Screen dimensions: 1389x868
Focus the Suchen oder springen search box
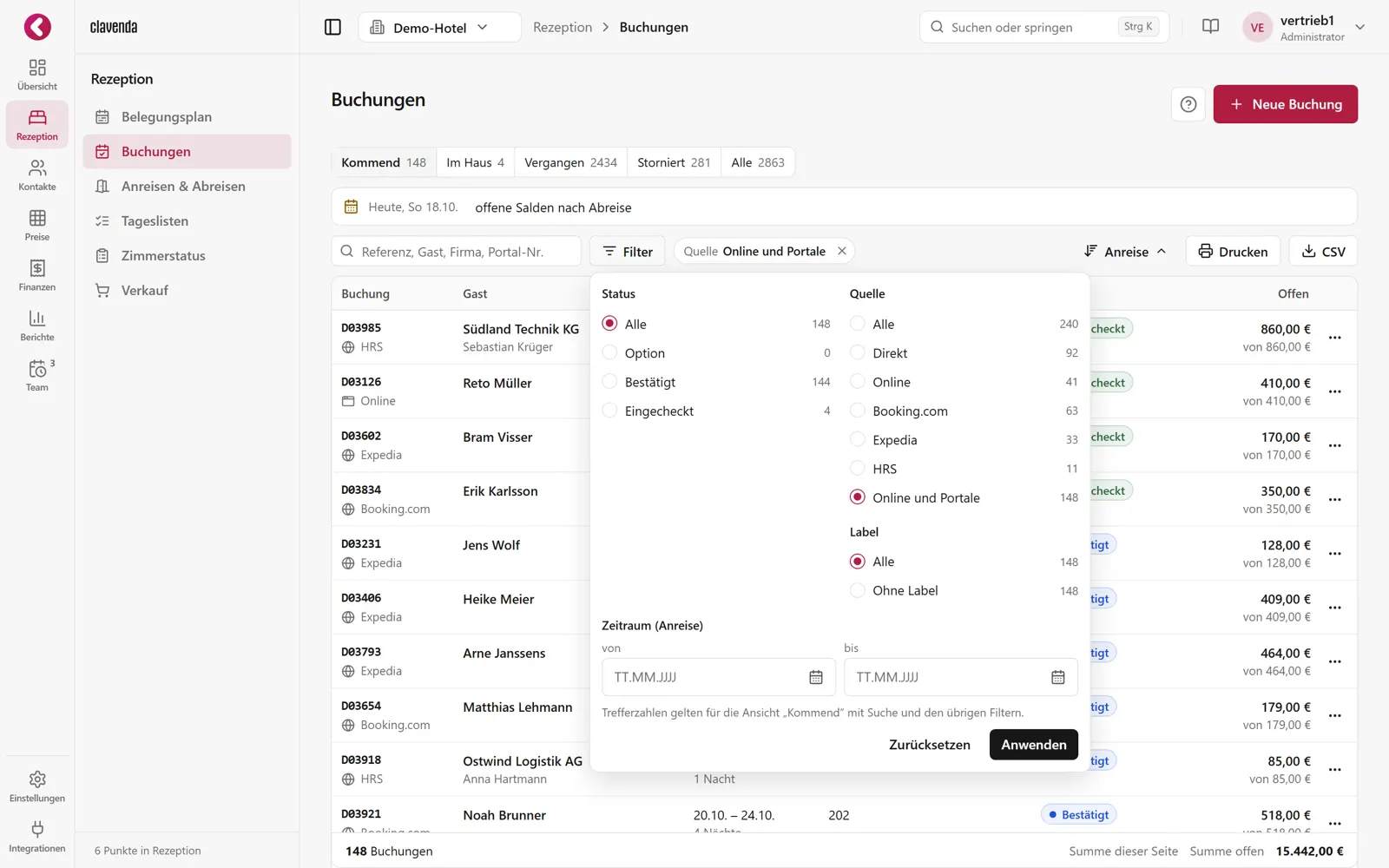click(1044, 27)
